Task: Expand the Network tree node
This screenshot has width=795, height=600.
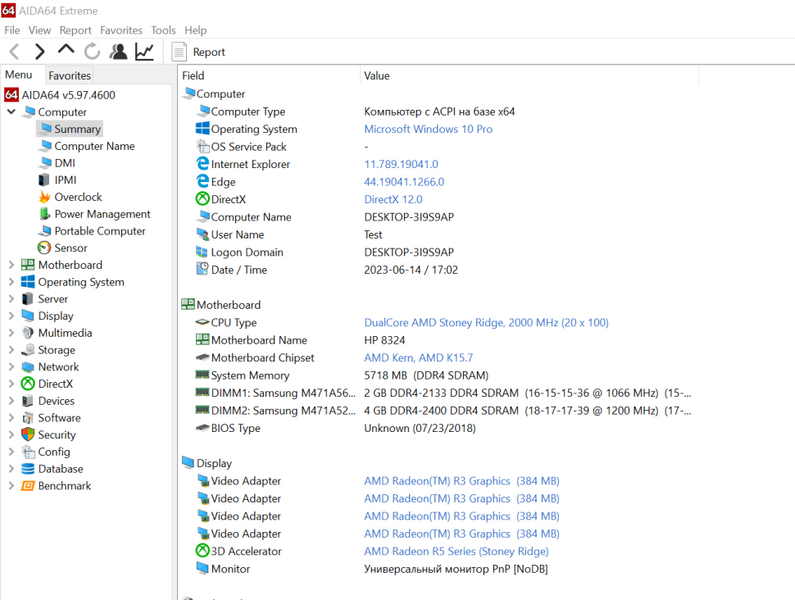Action: coord(11,367)
